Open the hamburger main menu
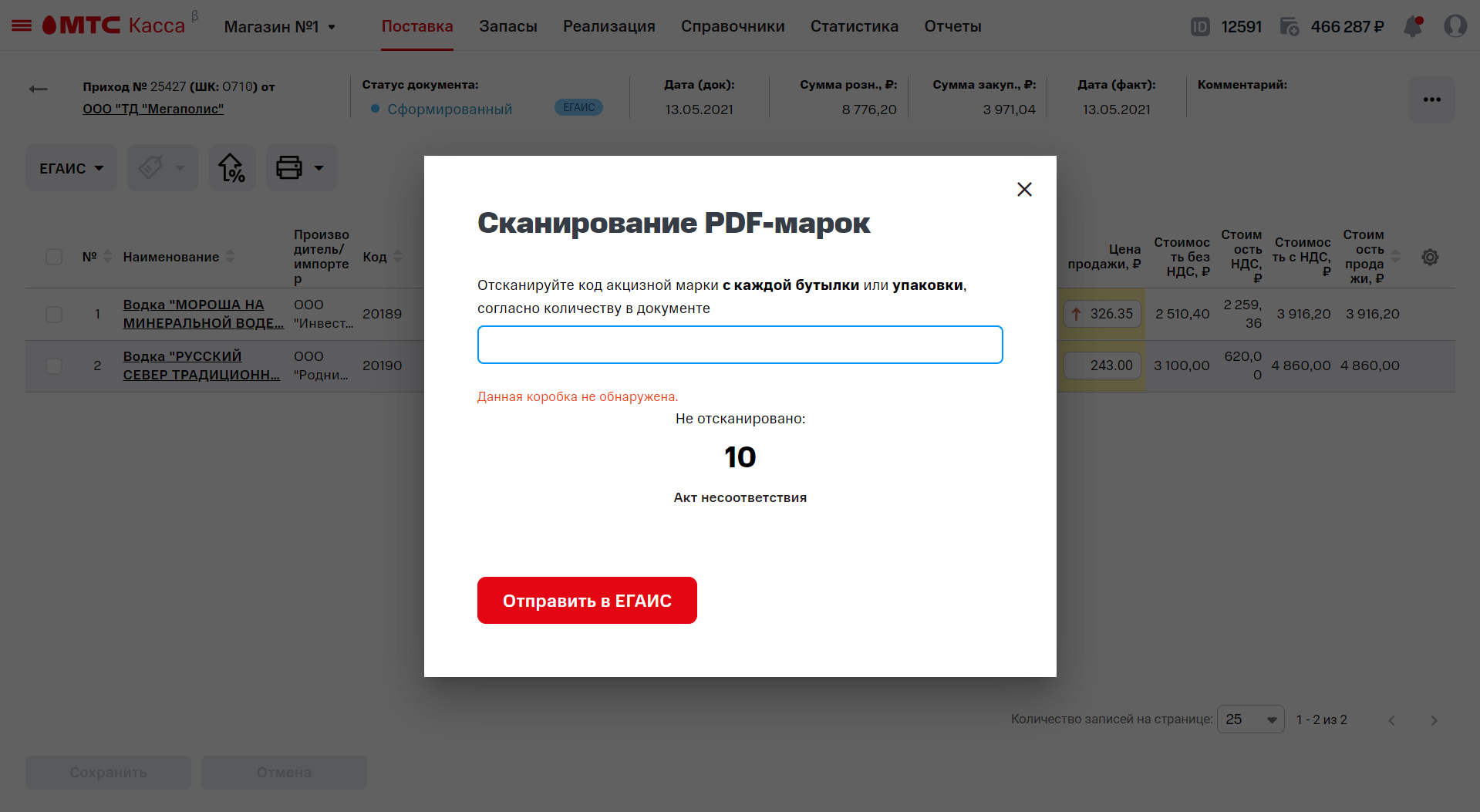Viewport: 1480px width, 812px height. (x=22, y=26)
